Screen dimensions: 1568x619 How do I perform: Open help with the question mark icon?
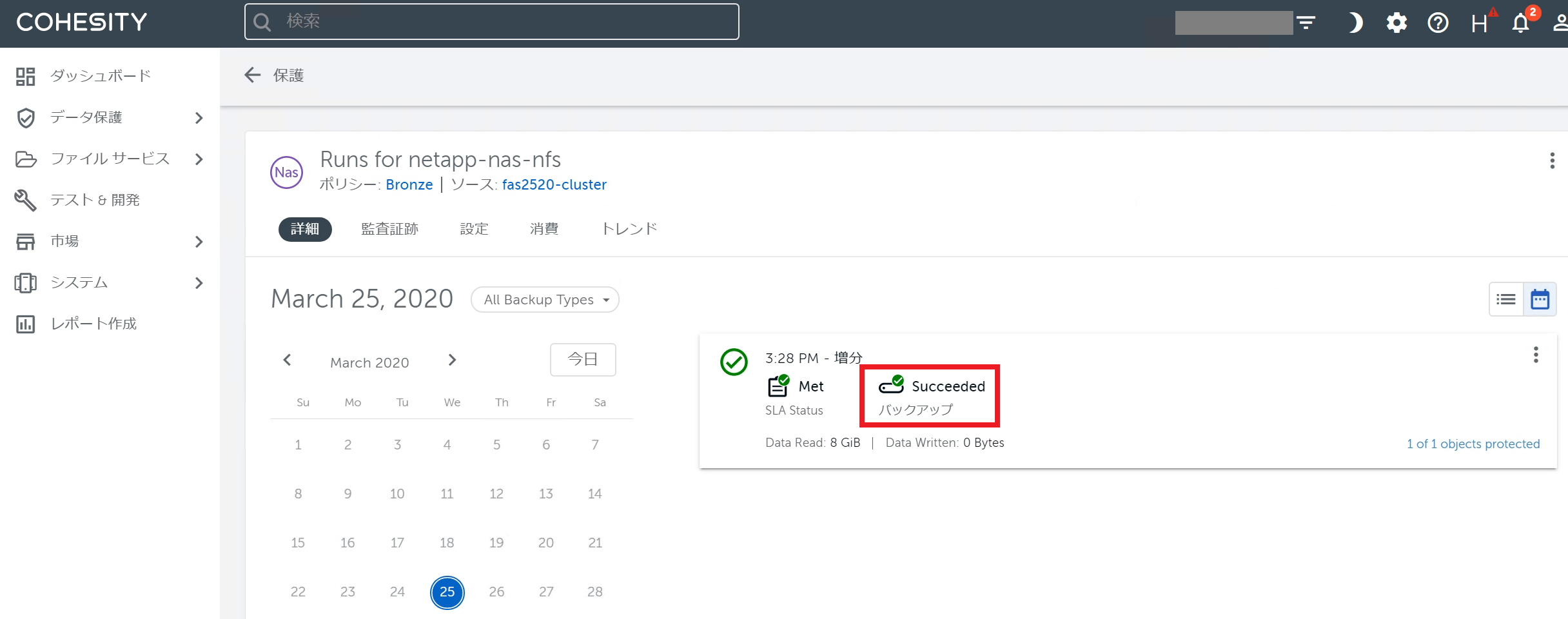1438,23
